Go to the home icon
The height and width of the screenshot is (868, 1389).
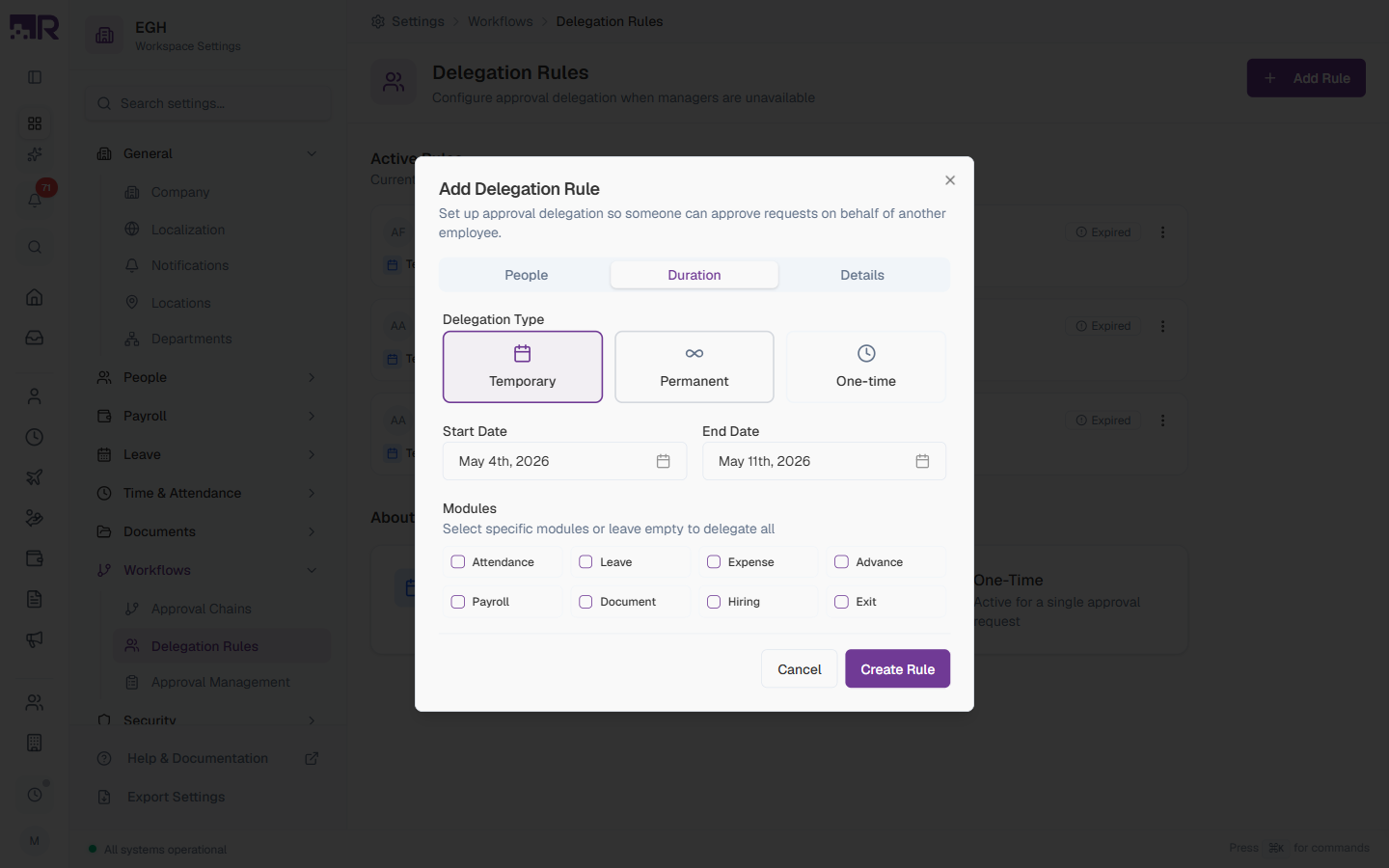click(35, 297)
